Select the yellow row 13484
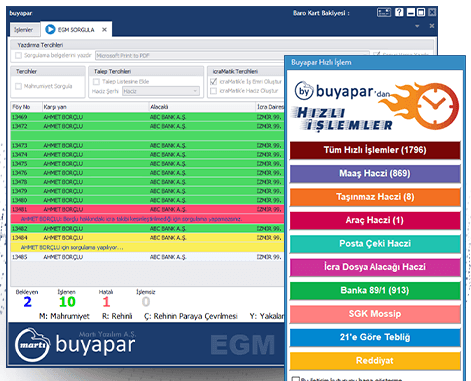The width and height of the screenshot is (471, 381). tap(147, 238)
